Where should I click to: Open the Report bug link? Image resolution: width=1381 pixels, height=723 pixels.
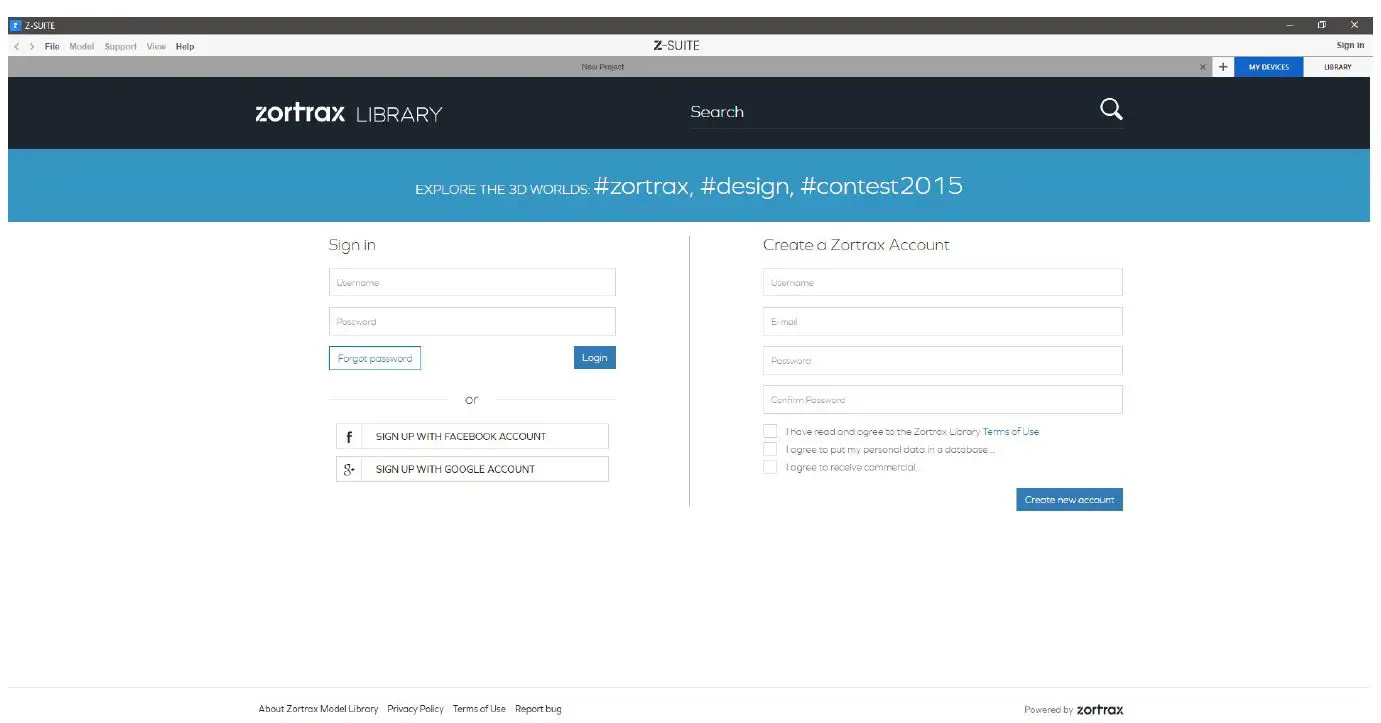tap(538, 709)
